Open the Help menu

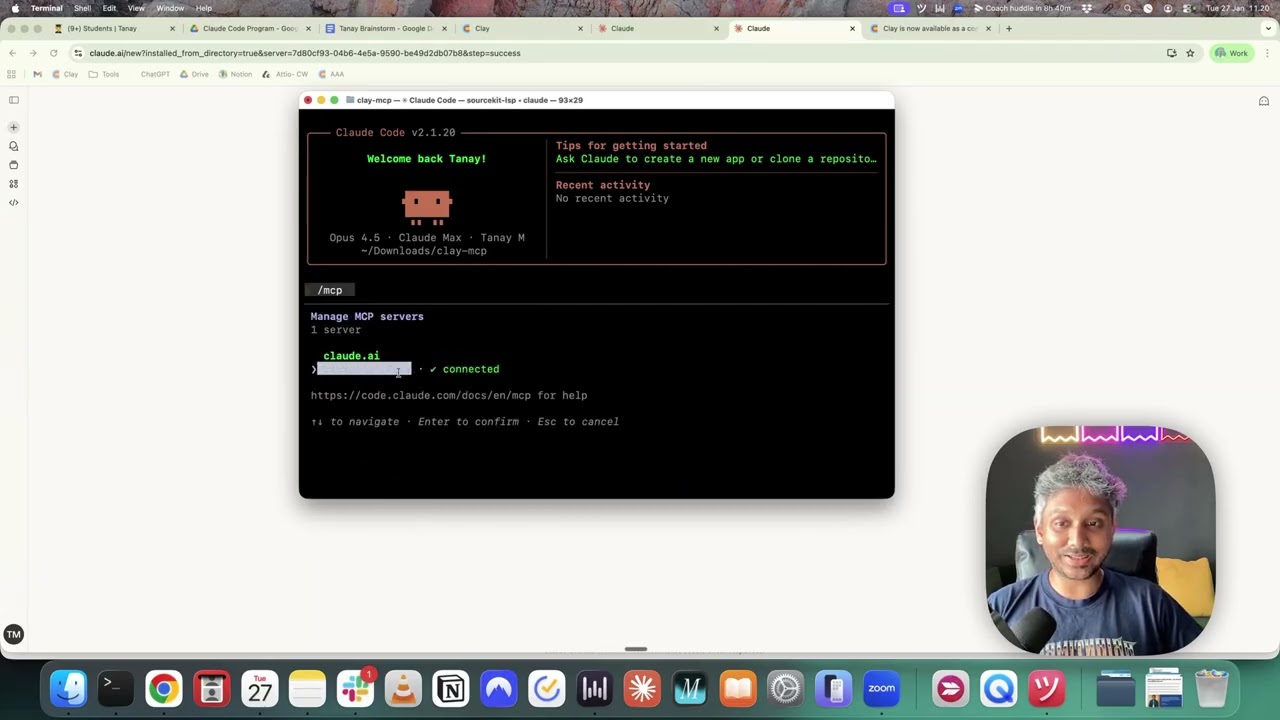pyautogui.click(x=203, y=8)
